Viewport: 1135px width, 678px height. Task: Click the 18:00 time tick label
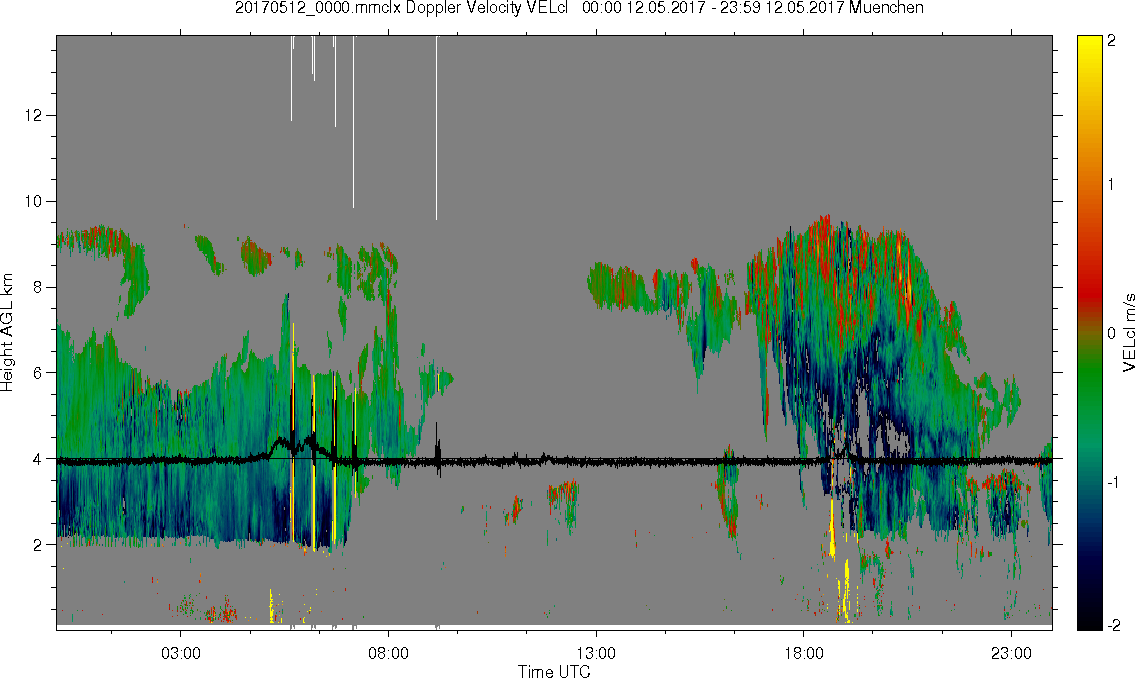tap(803, 653)
